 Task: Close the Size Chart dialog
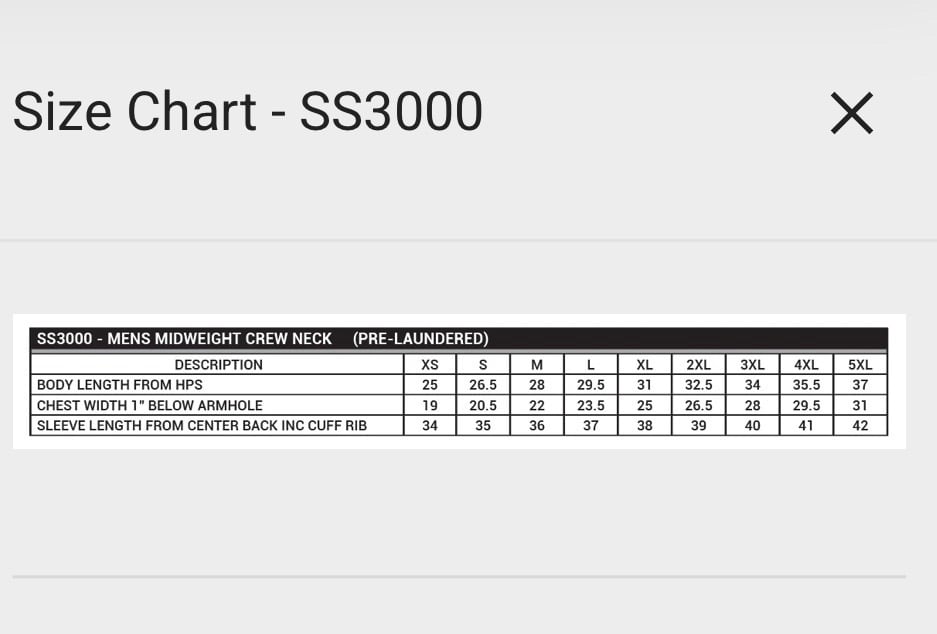852,113
